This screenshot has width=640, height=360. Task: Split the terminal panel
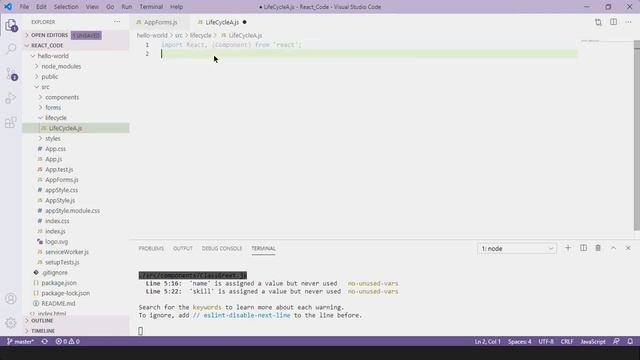point(583,248)
